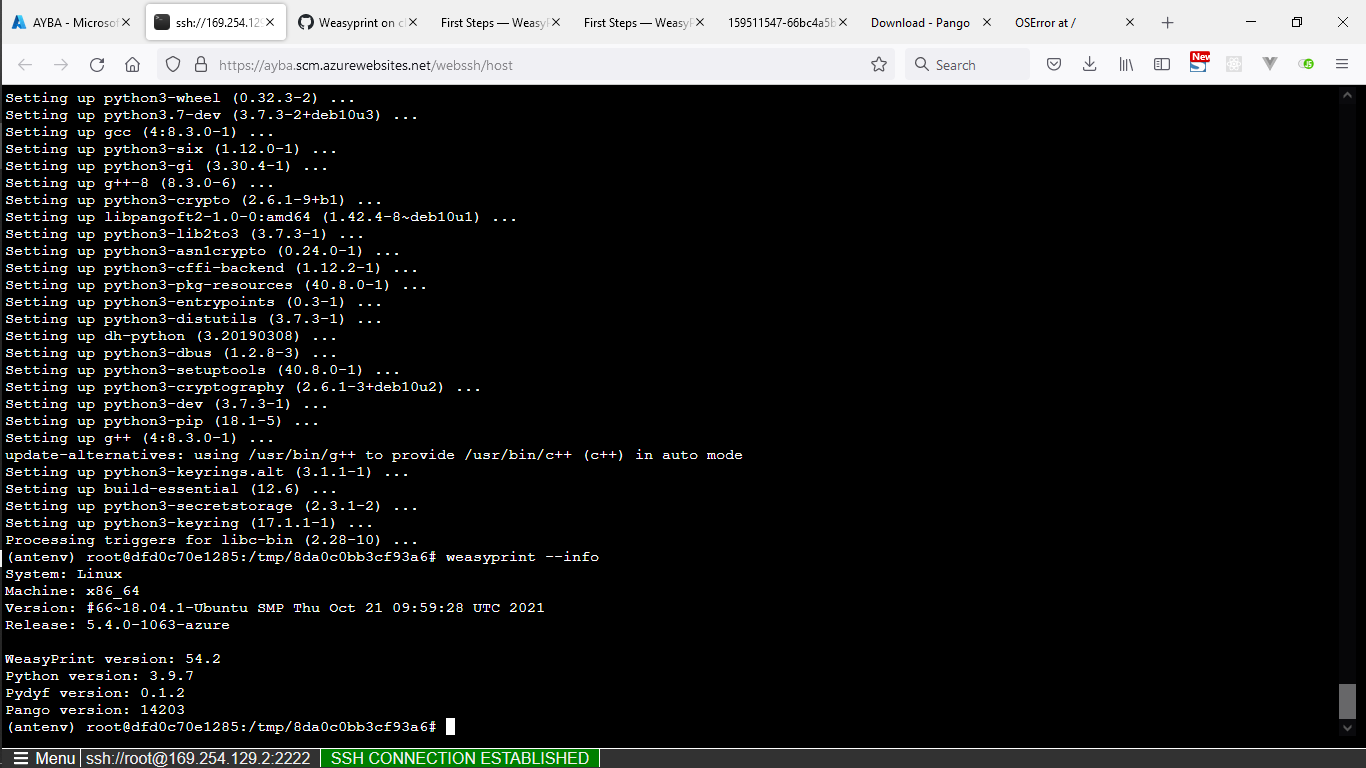Screen dimensions: 1366x768
Task: Save the current page to Pocket
Action: [x=1055, y=64]
